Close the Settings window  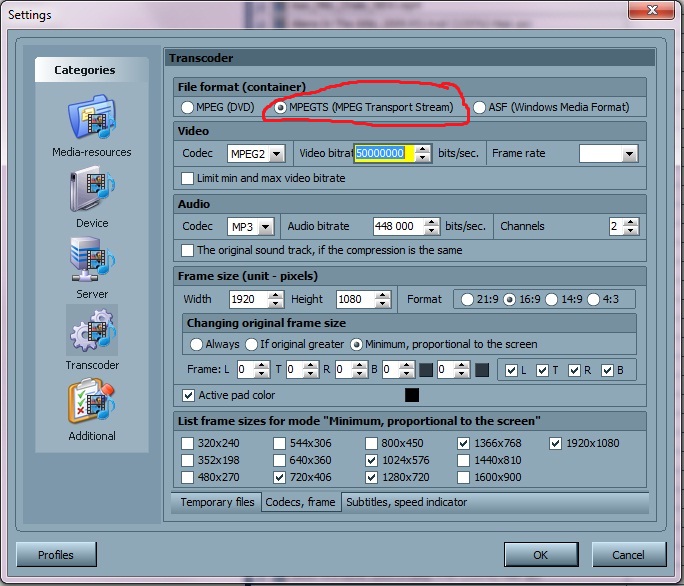[654, 14]
